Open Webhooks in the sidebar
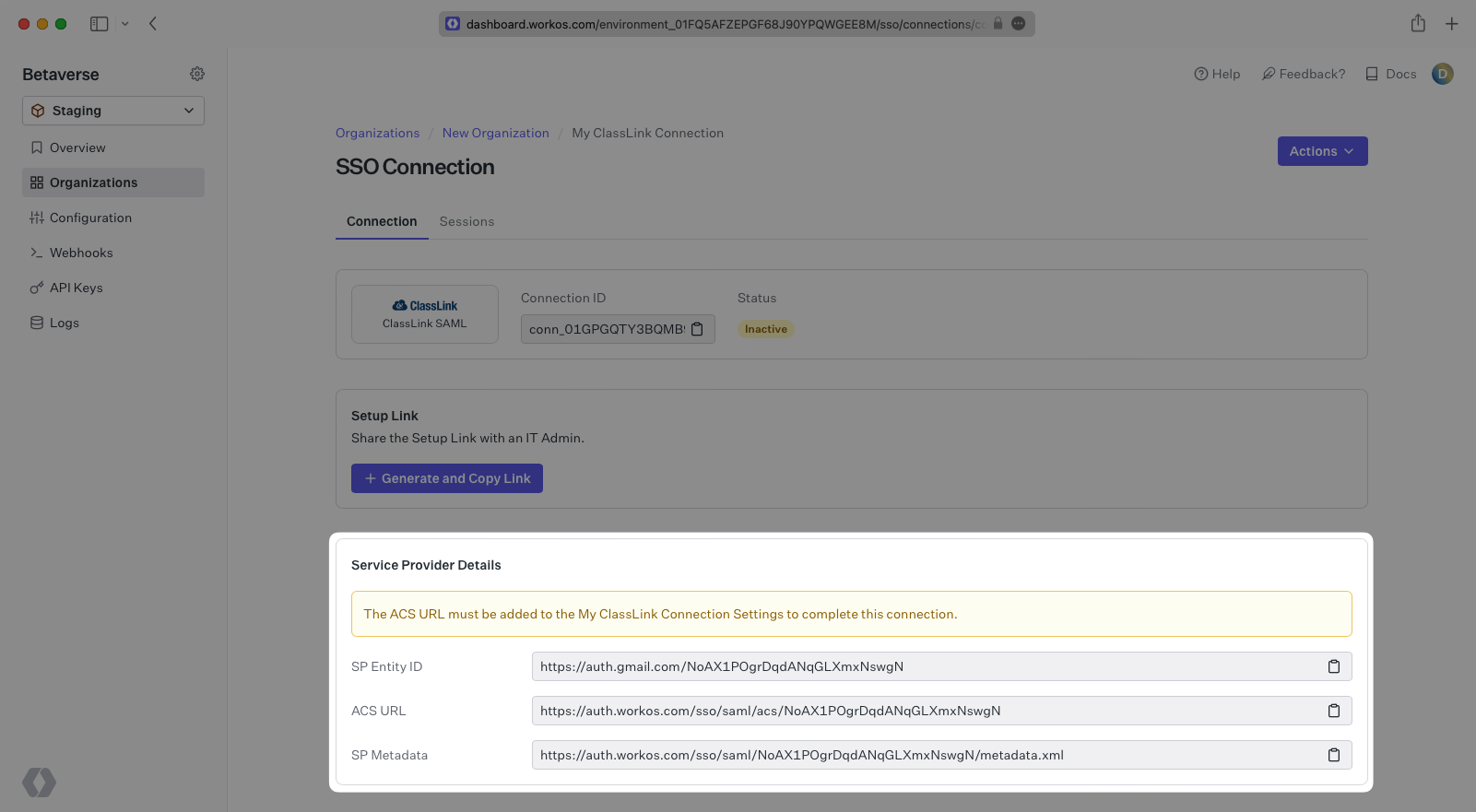Screen dimensions: 1476x812 coord(81,253)
